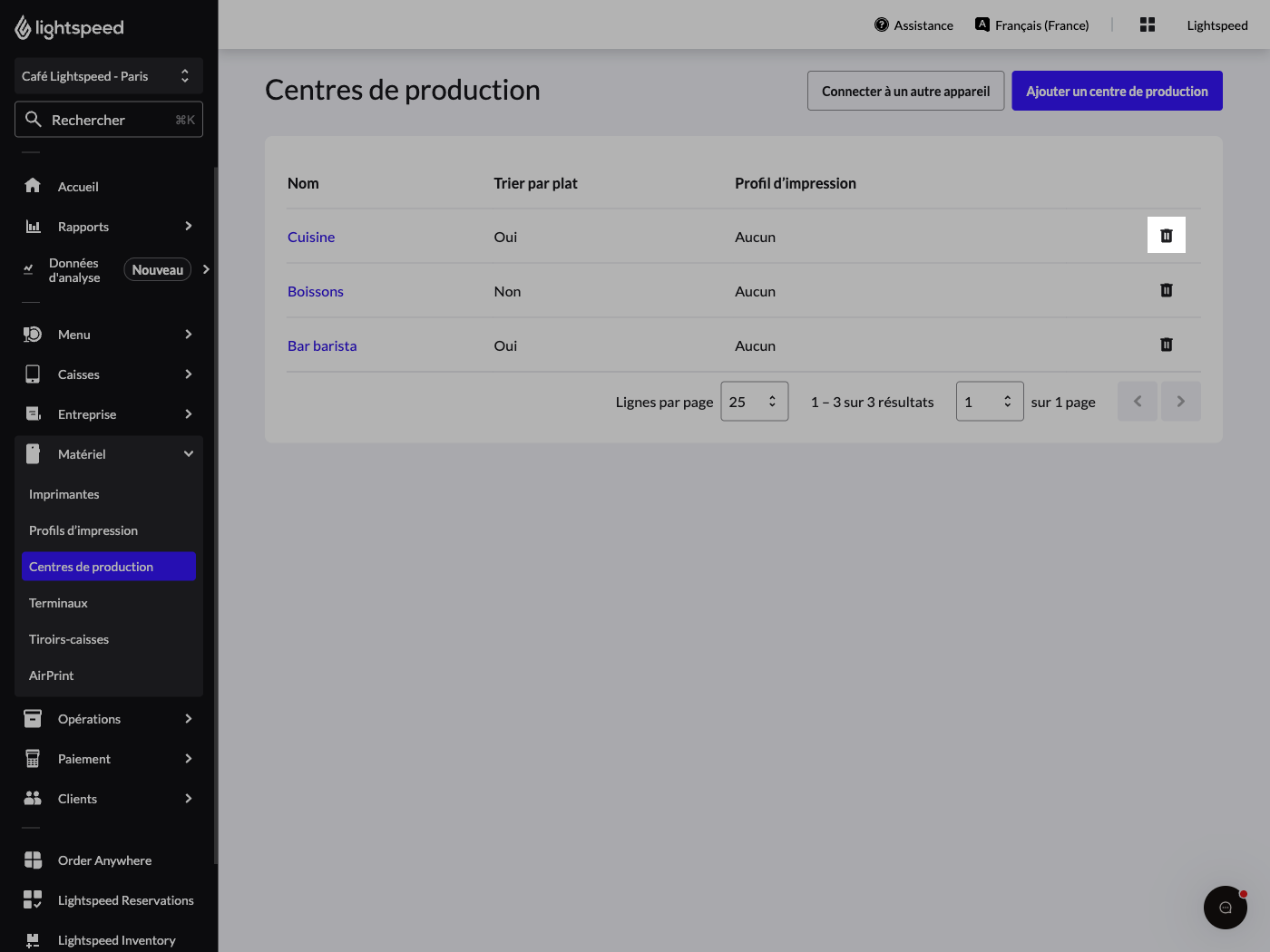This screenshot has height=952, width=1270.
Task: Open the chat support bubble
Action: pos(1226,908)
